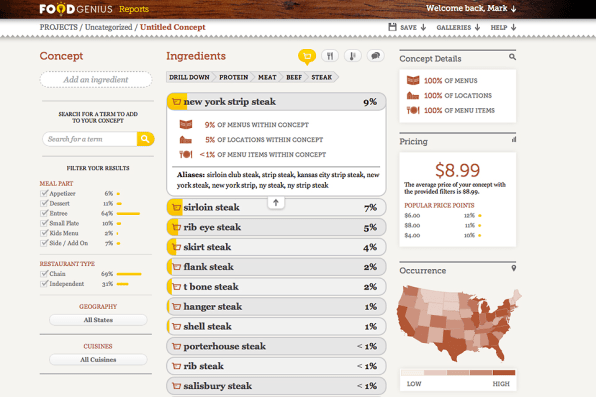This screenshot has height=397, width=596.
Task: Open the thermometer view icon
Action: pyautogui.click(x=353, y=56)
